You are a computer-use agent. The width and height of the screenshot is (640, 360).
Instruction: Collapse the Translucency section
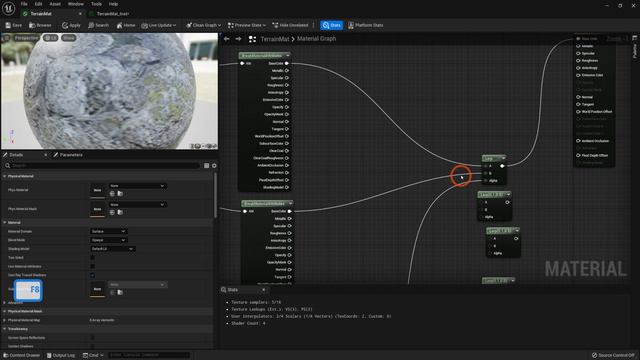(x=4, y=329)
